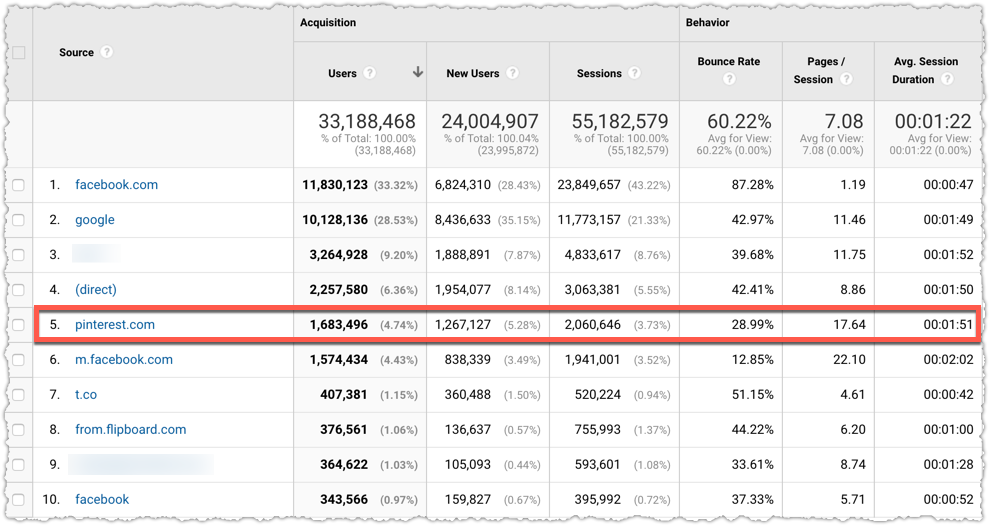Viewport: 989px width, 525px height.
Task: Select average session duration 00:01:22
Action: (x=933, y=121)
